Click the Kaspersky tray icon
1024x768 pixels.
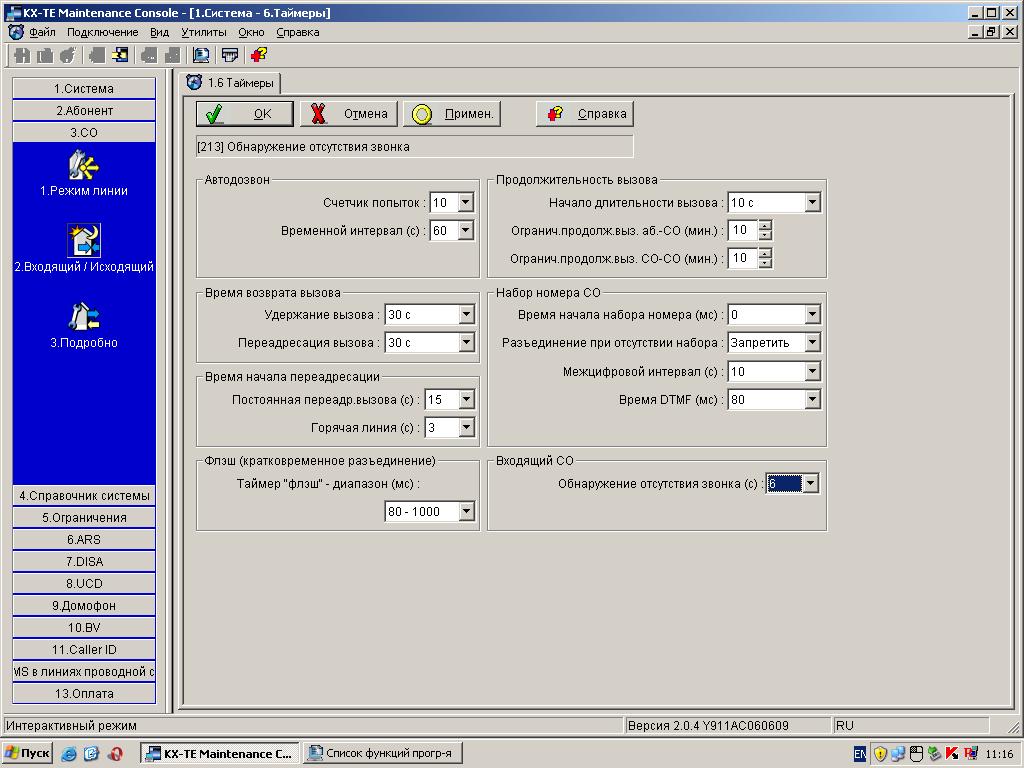952,754
